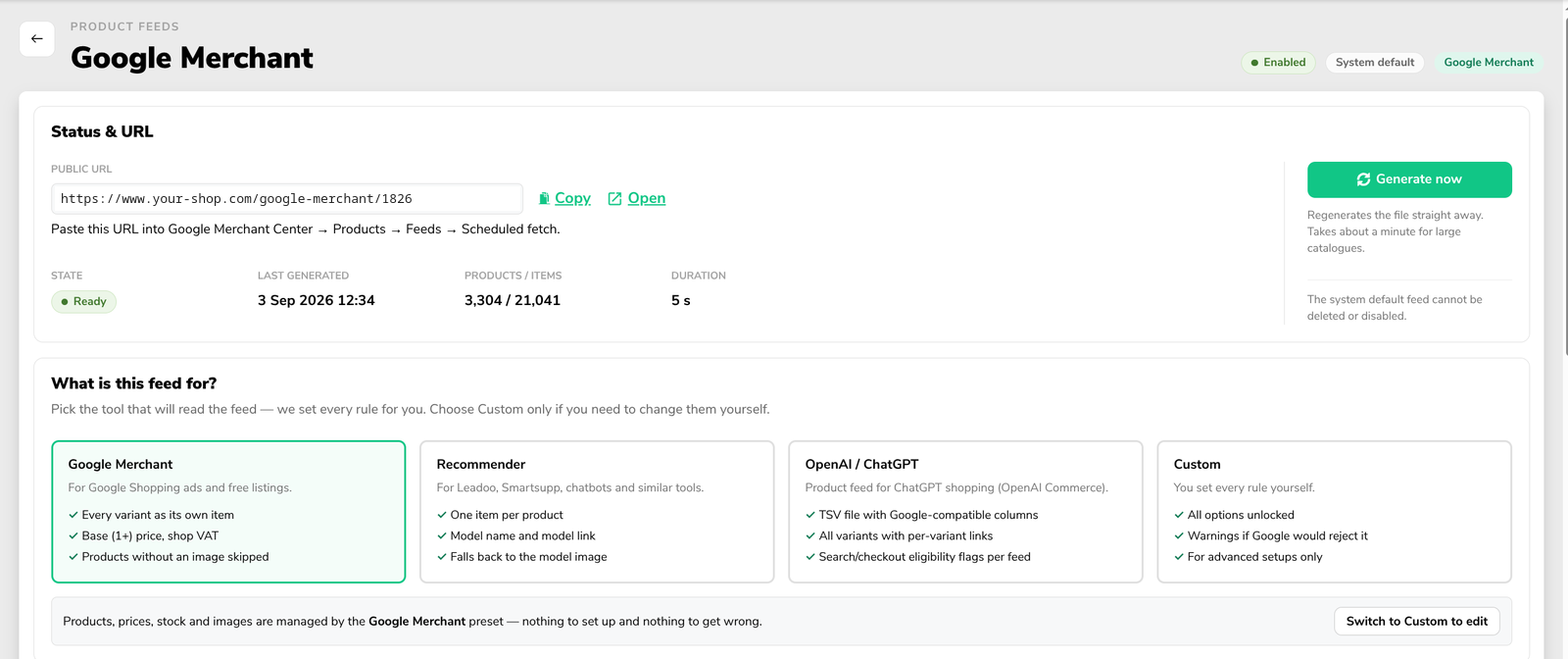Select the Google Merchant preset card
This screenshot has width=1568, height=659.
coord(228,512)
